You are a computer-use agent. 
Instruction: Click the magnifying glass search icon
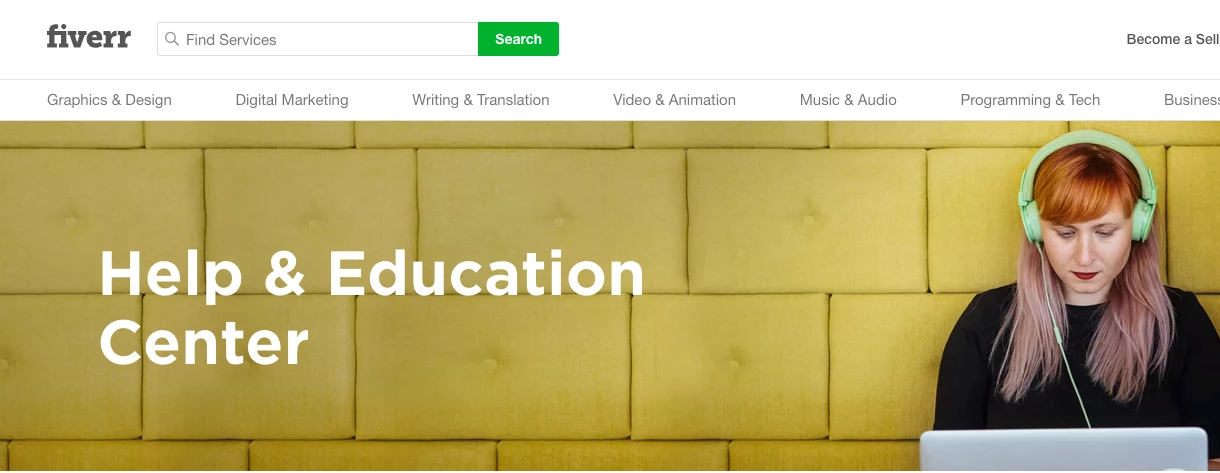(172, 39)
